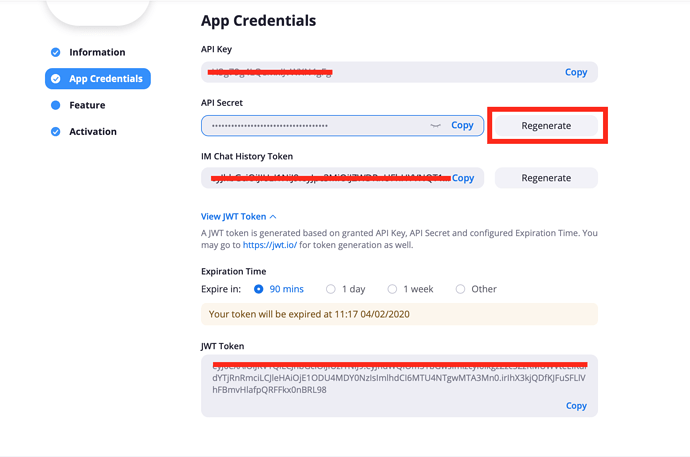The height and width of the screenshot is (457, 690).
Task: Click the blue dot icon beside Feature
Action: [x=56, y=105]
